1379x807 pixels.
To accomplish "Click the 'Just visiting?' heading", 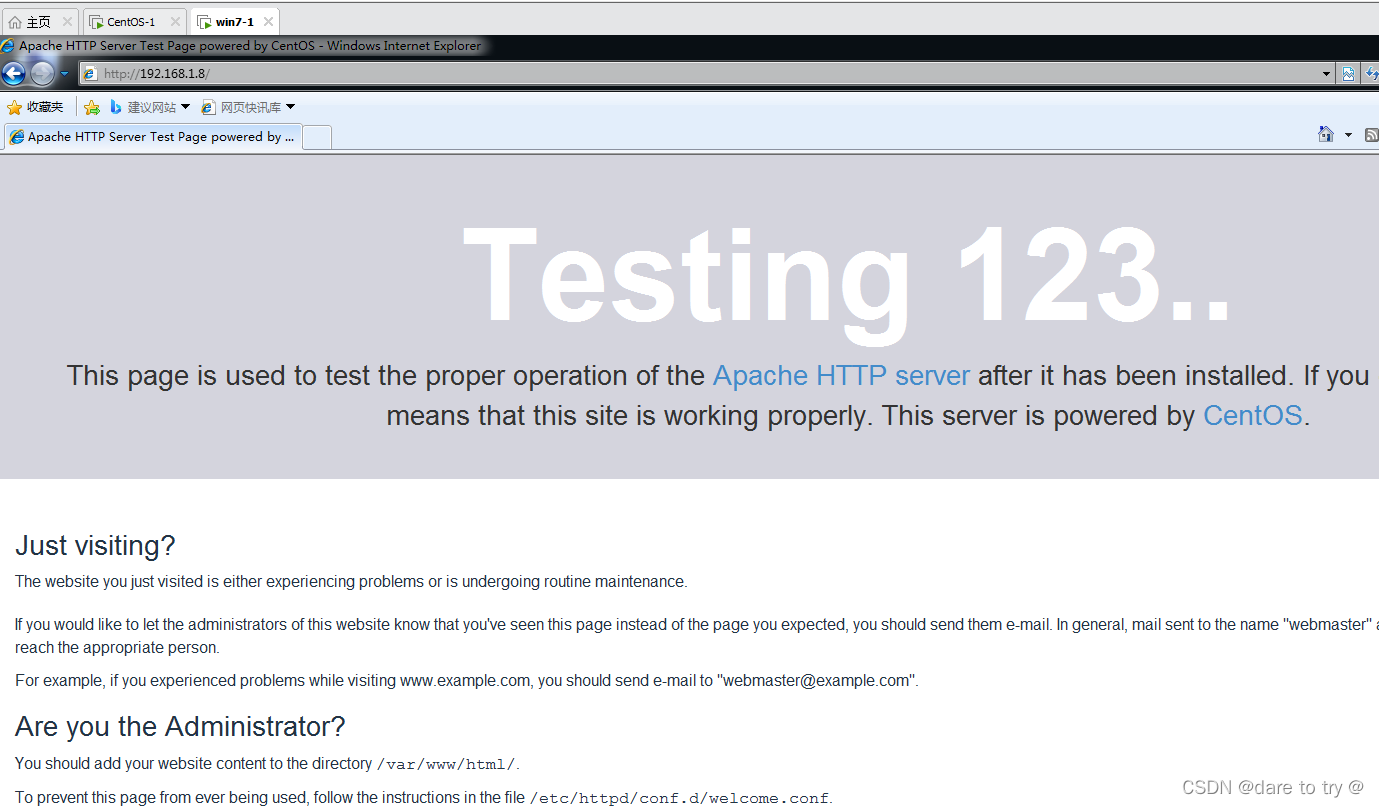I will 95,546.
